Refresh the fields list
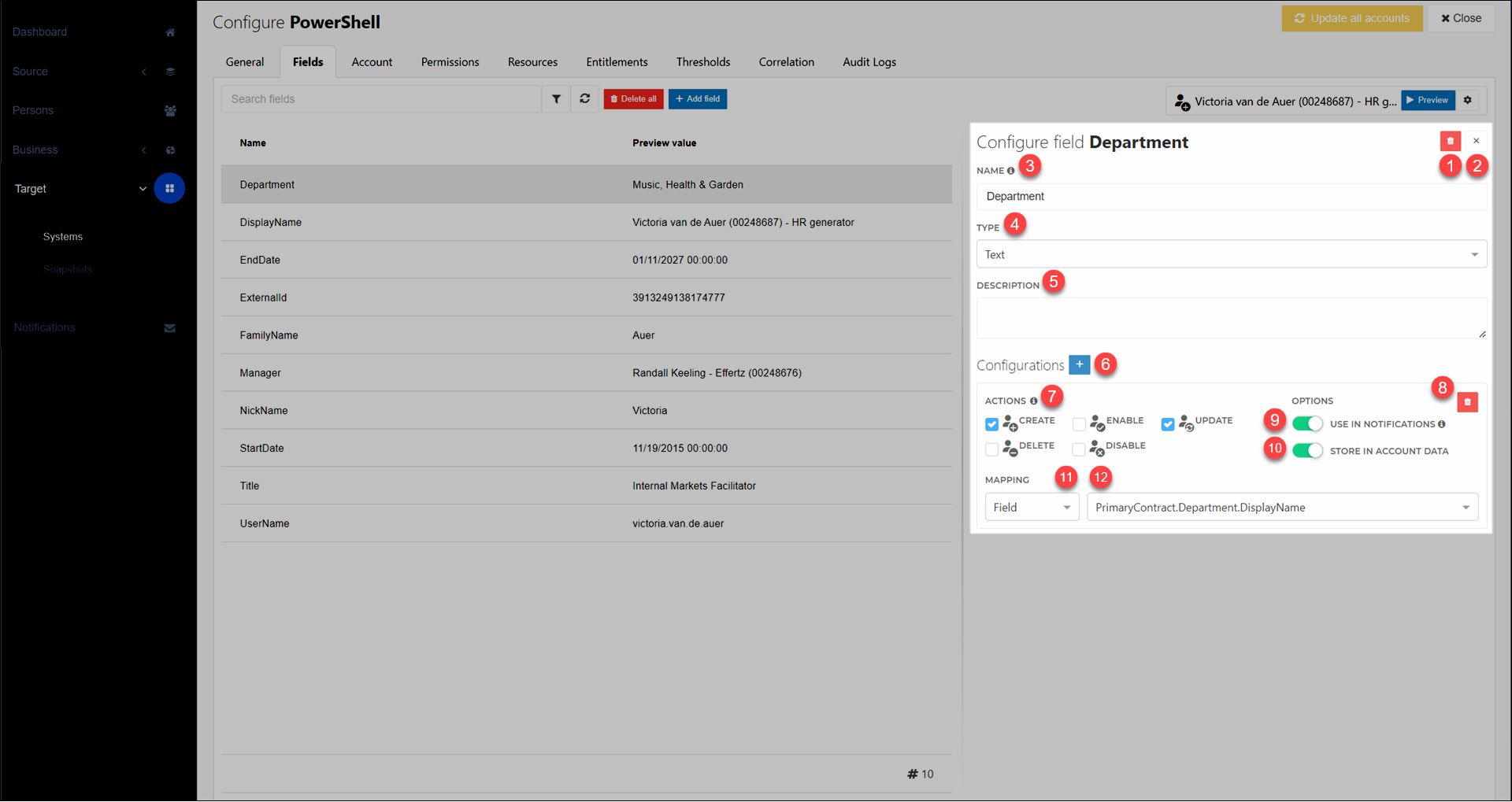The width and height of the screenshot is (1512, 802). pyautogui.click(x=584, y=99)
